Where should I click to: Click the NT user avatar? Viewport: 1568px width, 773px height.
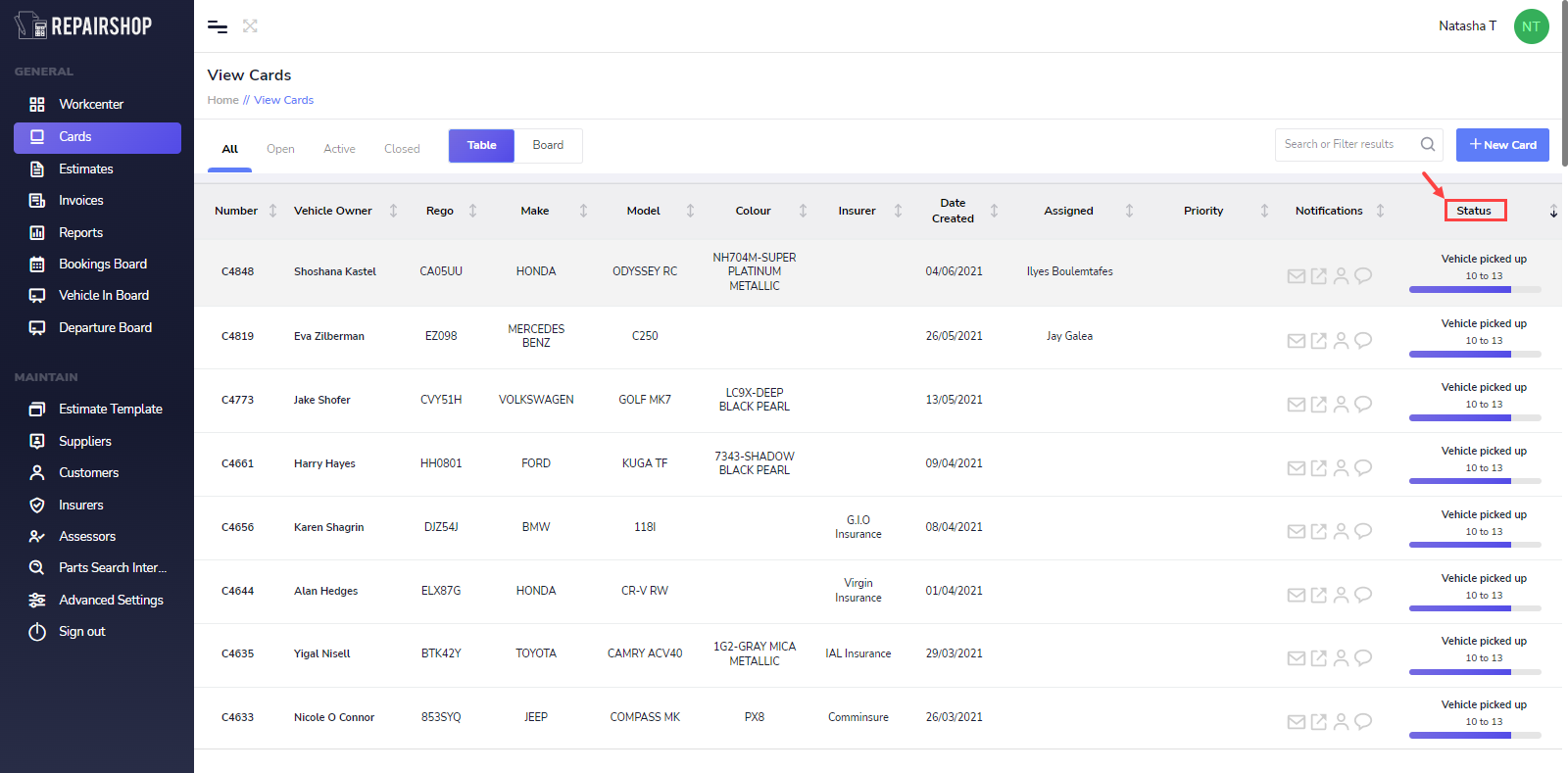coord(1531,26)
